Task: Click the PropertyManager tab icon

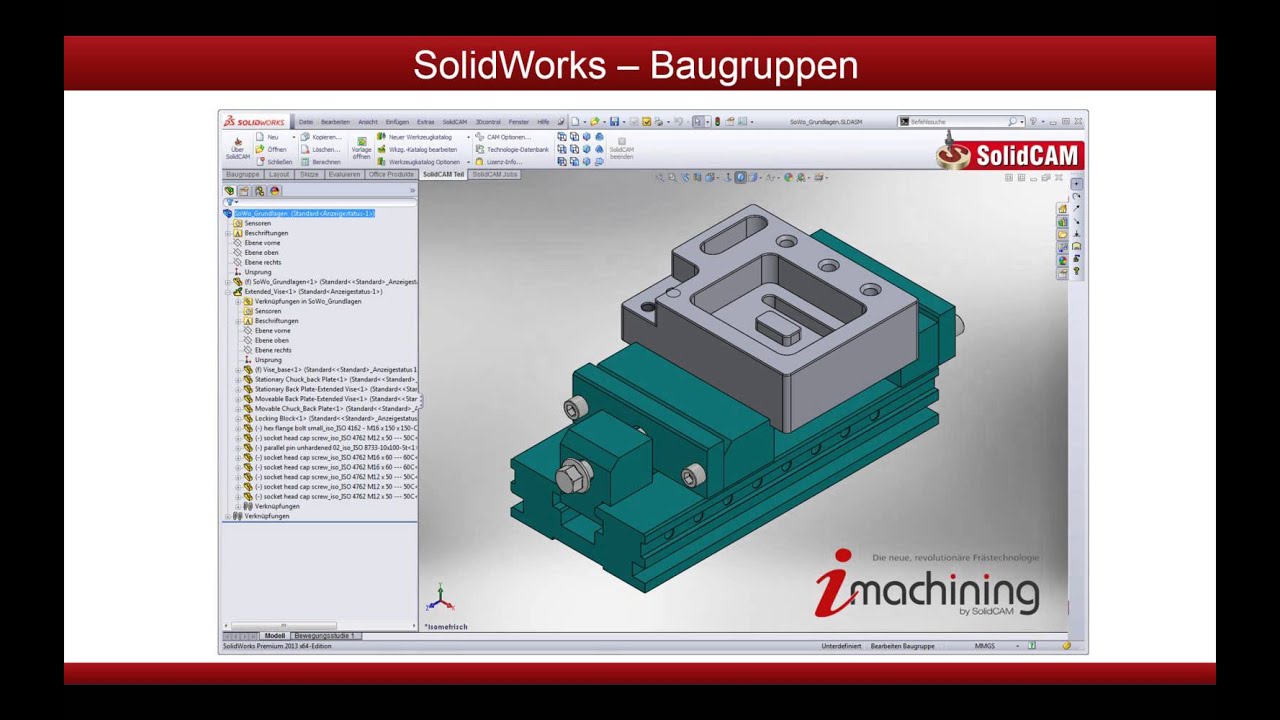Action: point(244,191)
